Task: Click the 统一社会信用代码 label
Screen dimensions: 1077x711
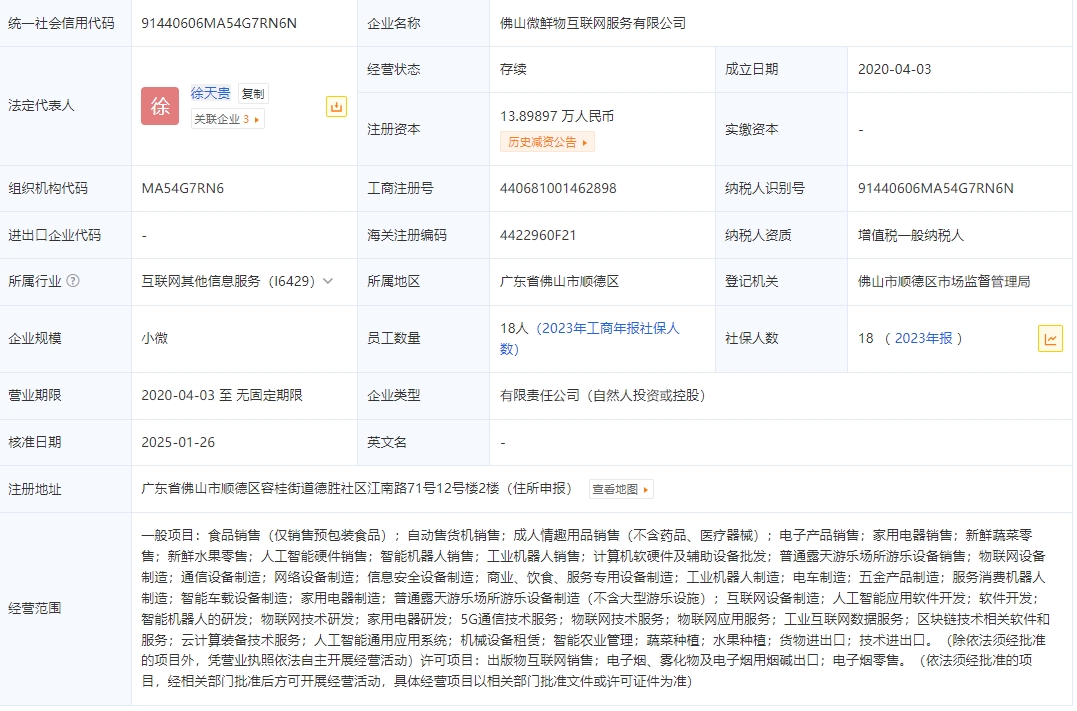Action: click(61, 23)
